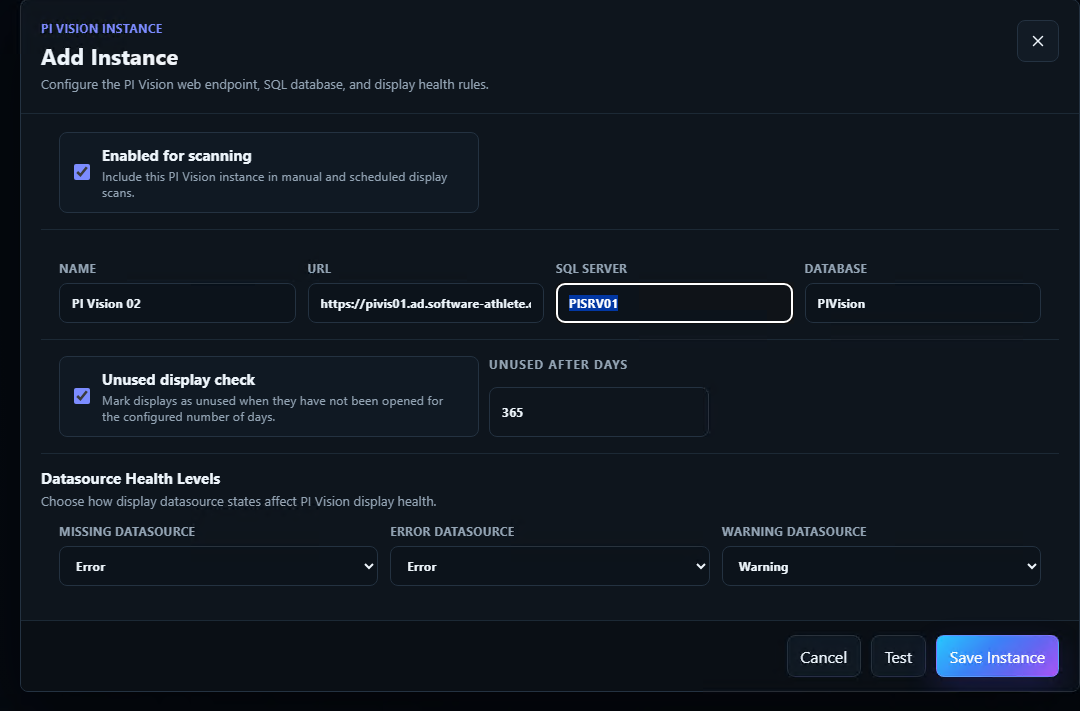Click the Enabled for scanning title text
1080x711 pixels.
click(176, 156)
